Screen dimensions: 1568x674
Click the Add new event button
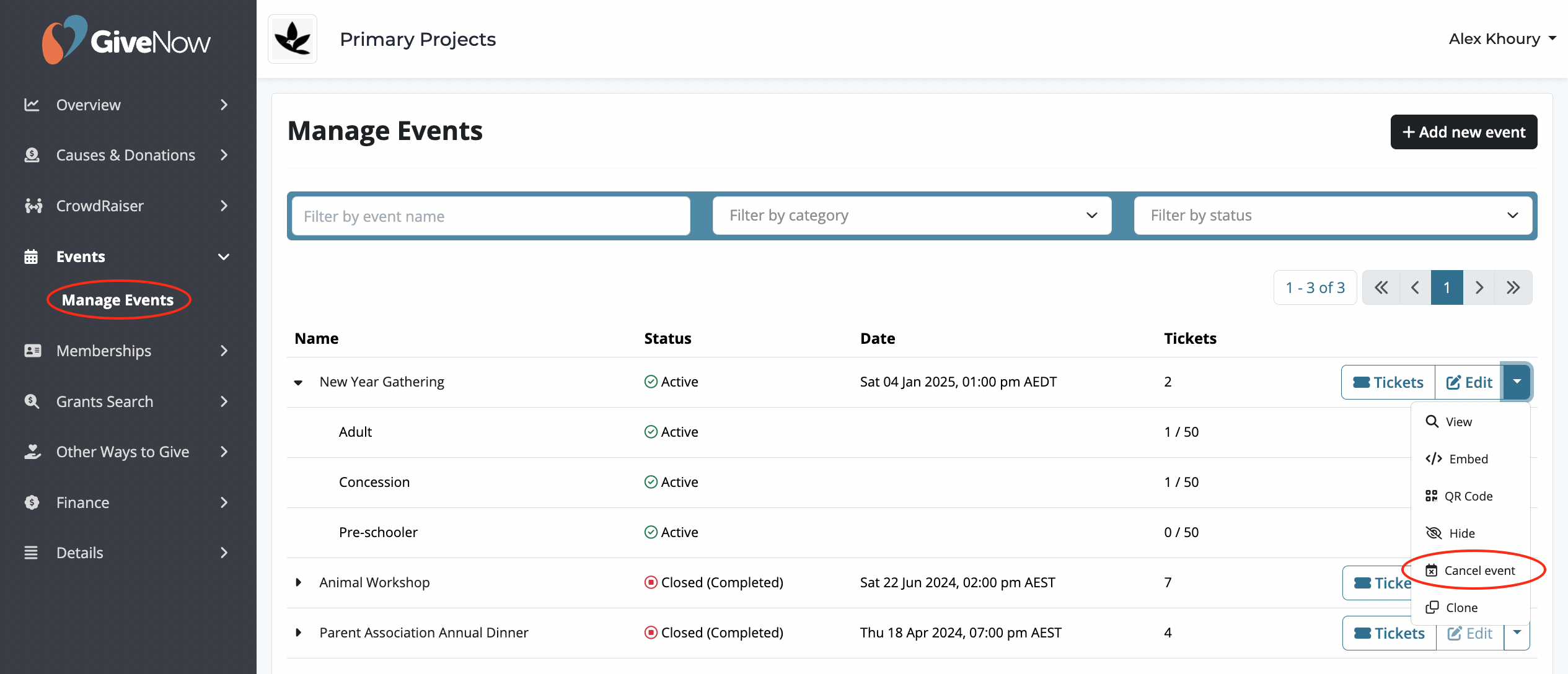tap(1463, 132)
